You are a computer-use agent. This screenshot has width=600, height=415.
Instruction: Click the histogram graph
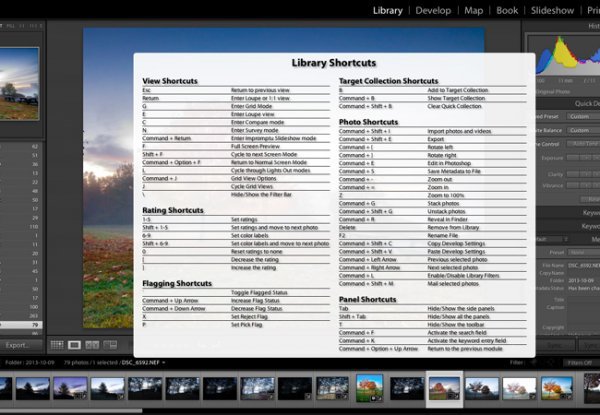pyautogui.click(x=564, y=55)
